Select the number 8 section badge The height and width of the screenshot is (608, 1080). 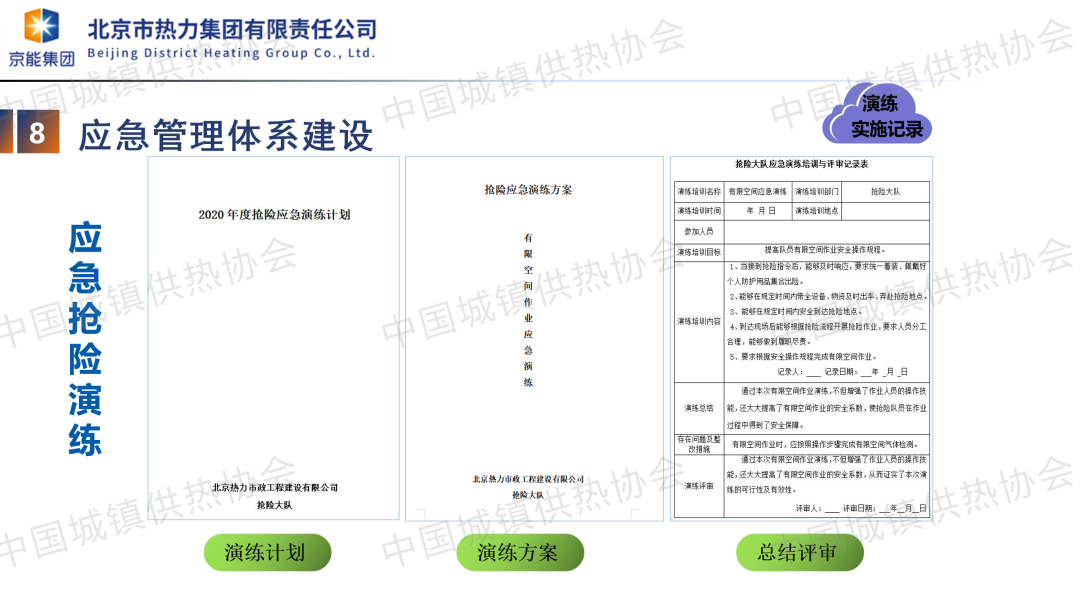pyautogui.click(x=37, y=134)
